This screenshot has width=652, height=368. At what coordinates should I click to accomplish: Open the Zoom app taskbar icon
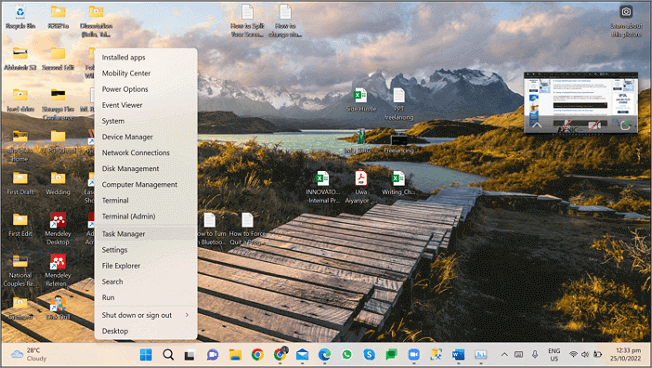[414, 355]
